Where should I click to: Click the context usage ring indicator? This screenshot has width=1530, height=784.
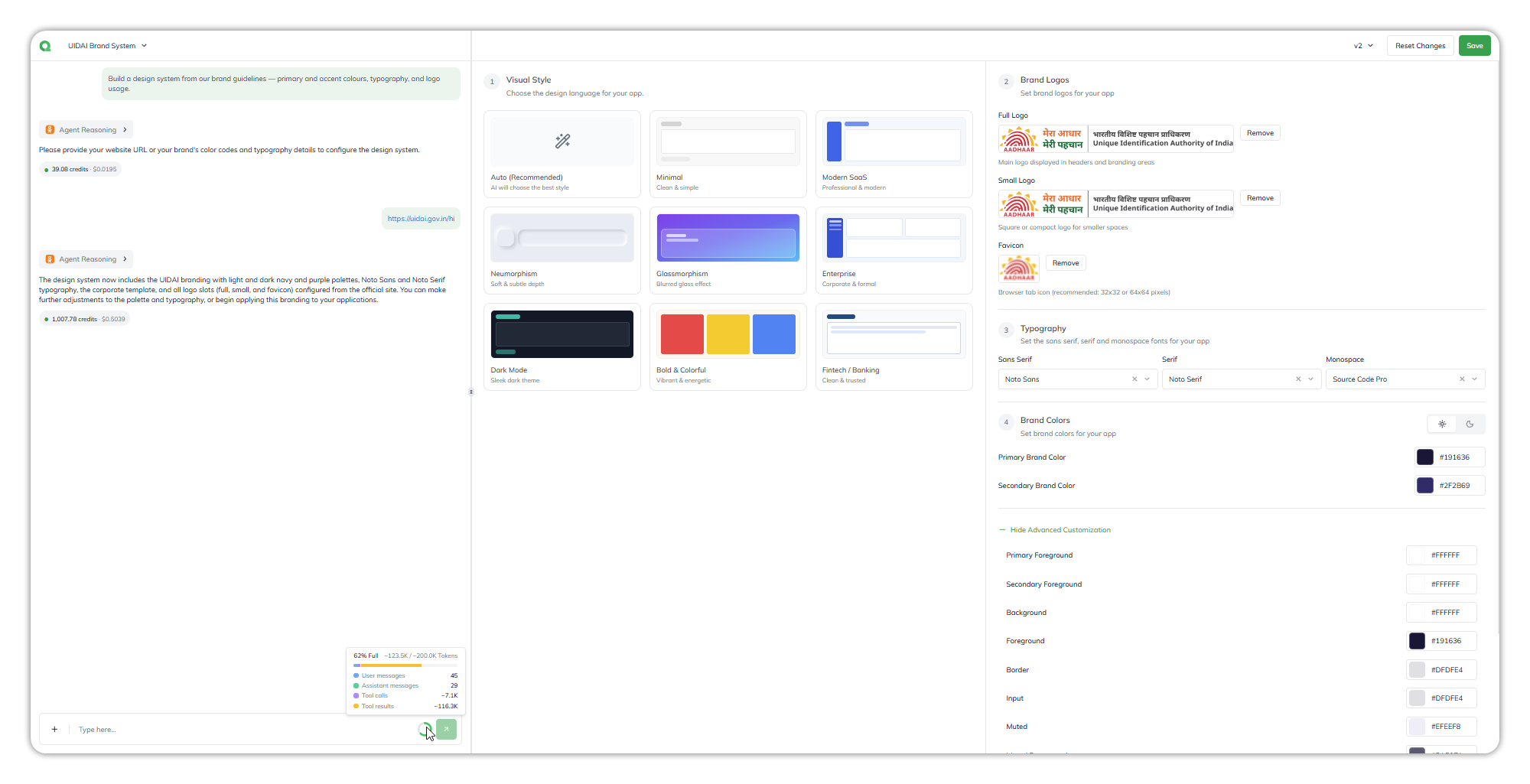coord(425,730)
